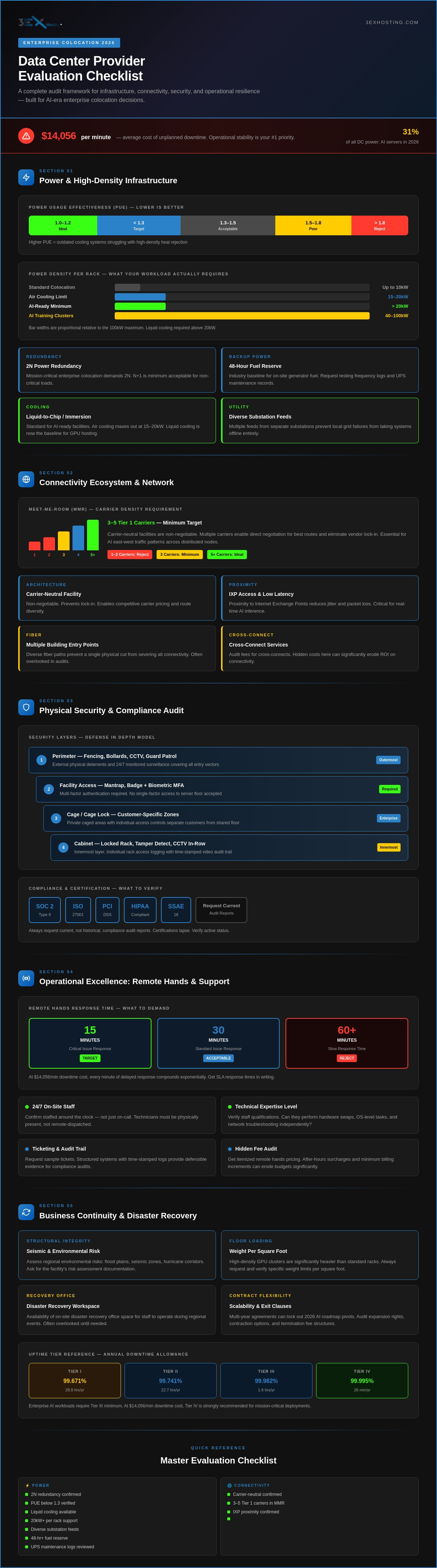Viewport: 437px width, 1568px height.
Task: Click the 24/7 On-Site Staff bullet dot
Action: point(27,1107)
